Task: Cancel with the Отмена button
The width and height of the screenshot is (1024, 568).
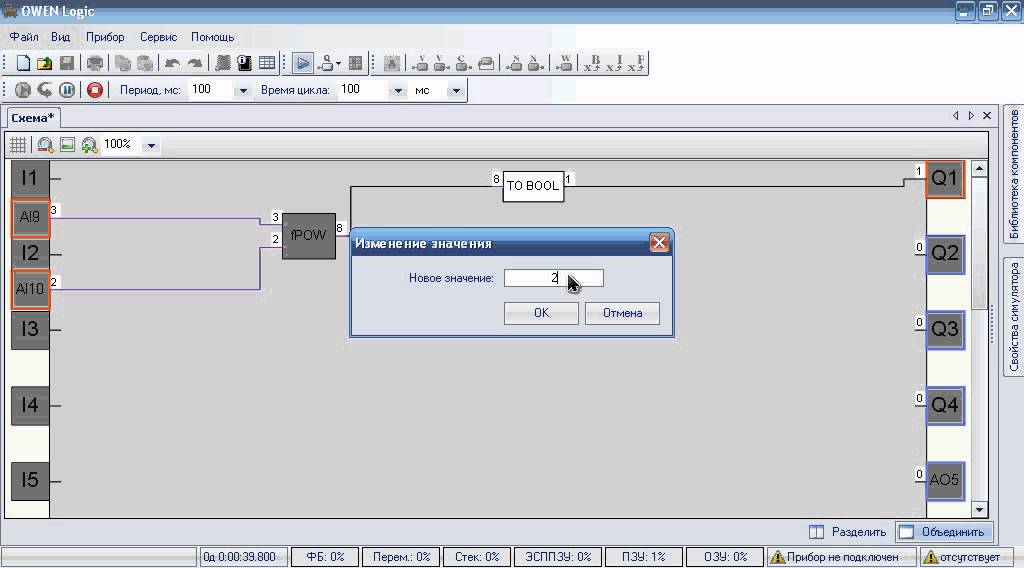Action: tap(622, 313)
